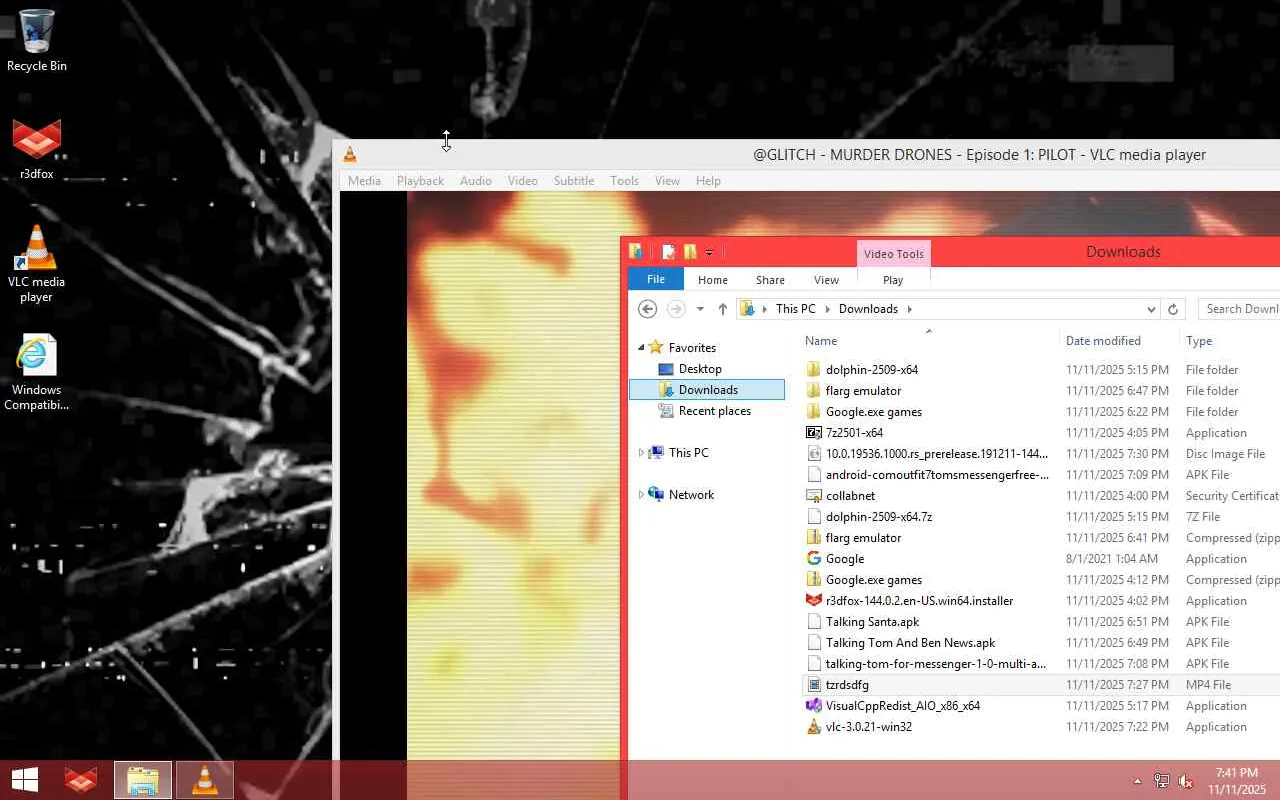Switch to r3dfox on the taskbar
This screenshot has width=1280, height=800.
81,780
